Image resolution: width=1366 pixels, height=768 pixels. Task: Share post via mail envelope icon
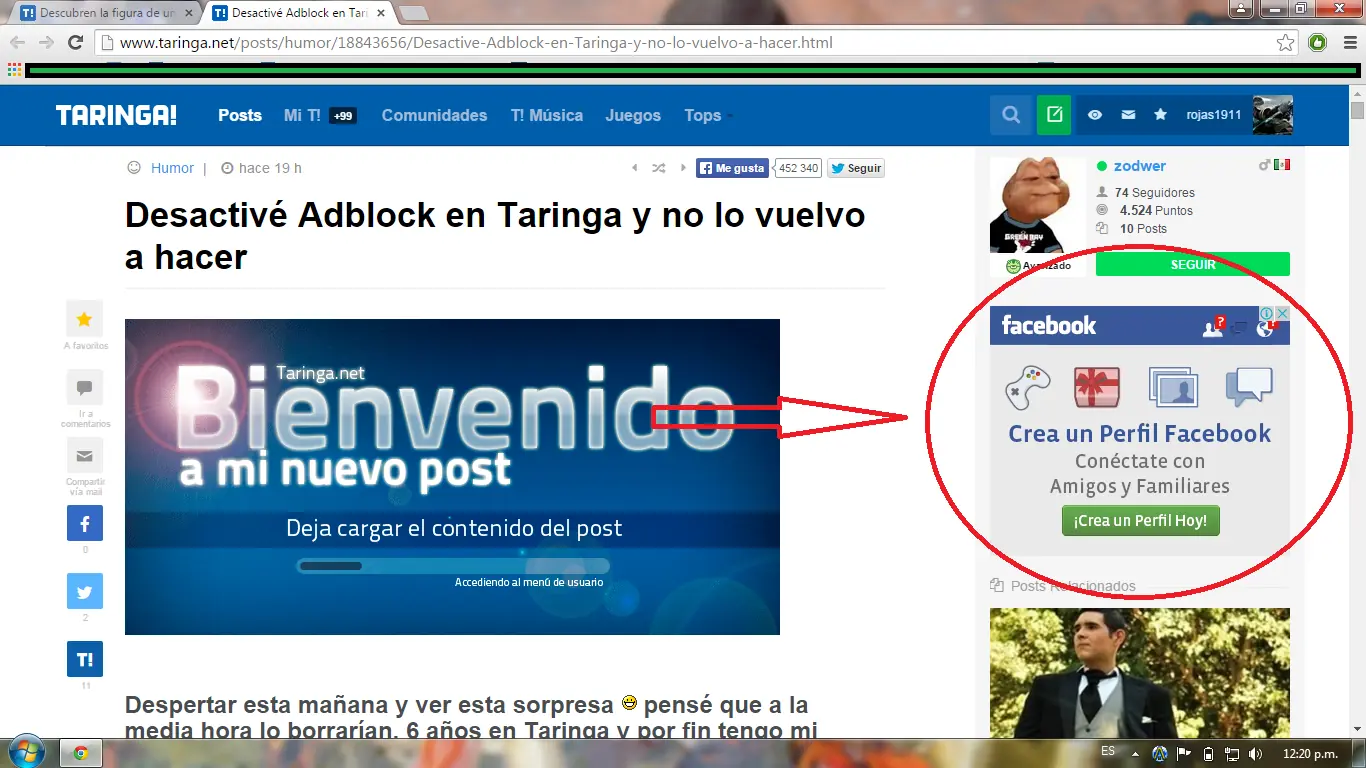point(84,456)
